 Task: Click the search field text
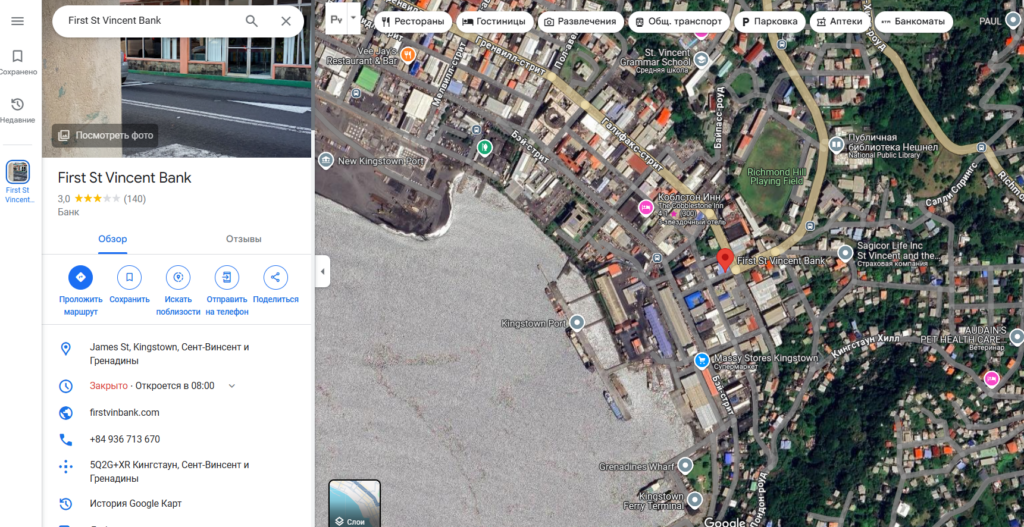pos(115,20)
